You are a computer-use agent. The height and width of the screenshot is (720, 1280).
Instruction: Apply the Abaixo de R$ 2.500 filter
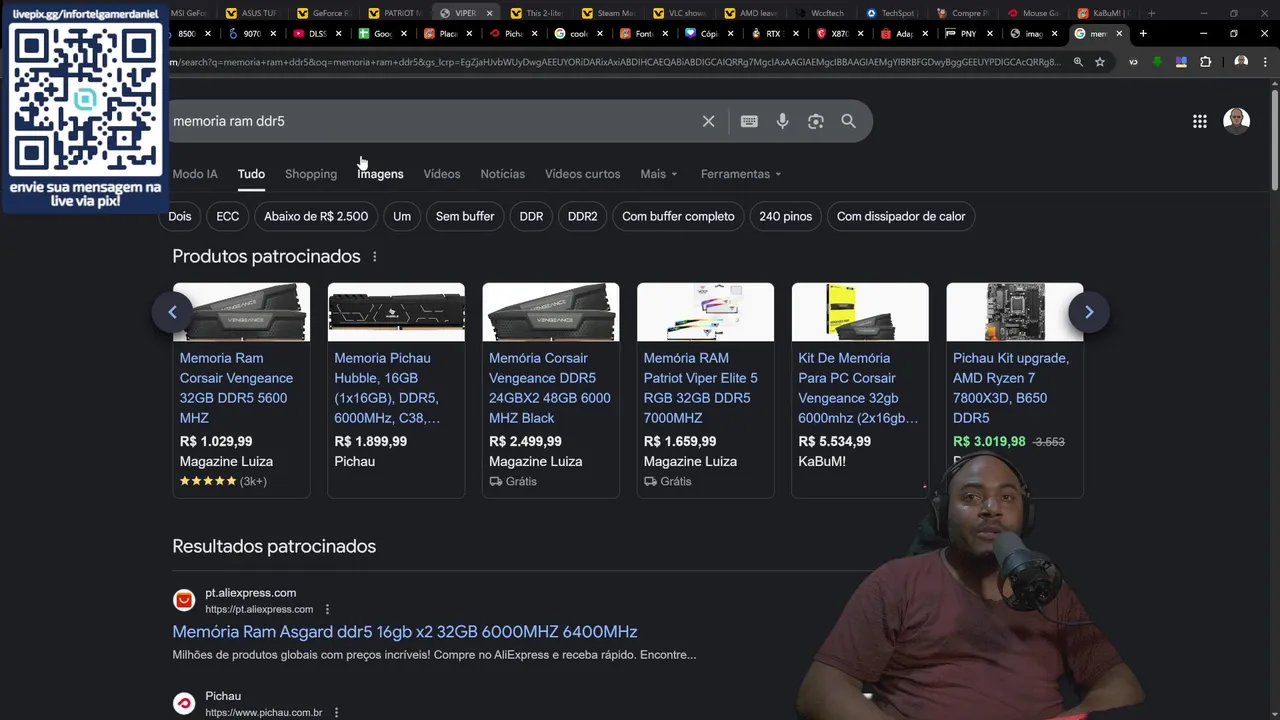point(316,216)
